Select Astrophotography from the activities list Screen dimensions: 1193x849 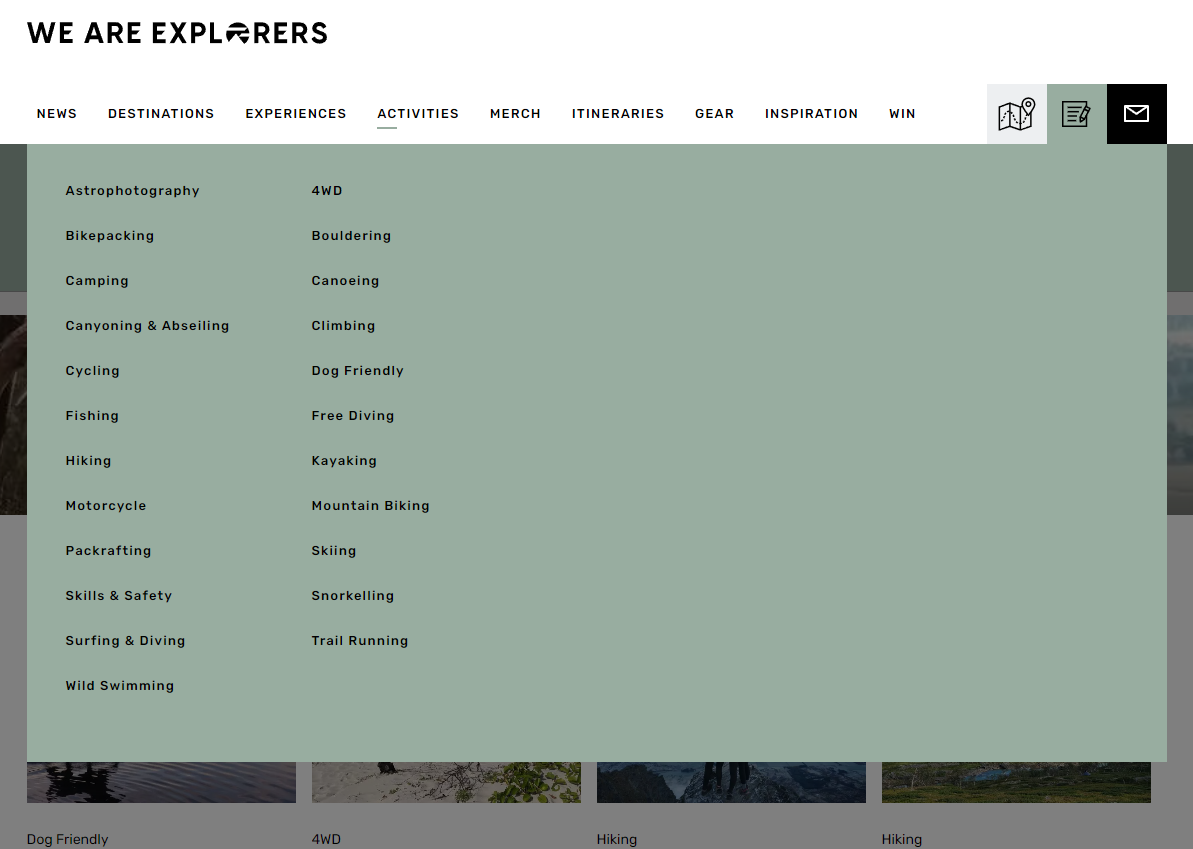tap(132, 191)
